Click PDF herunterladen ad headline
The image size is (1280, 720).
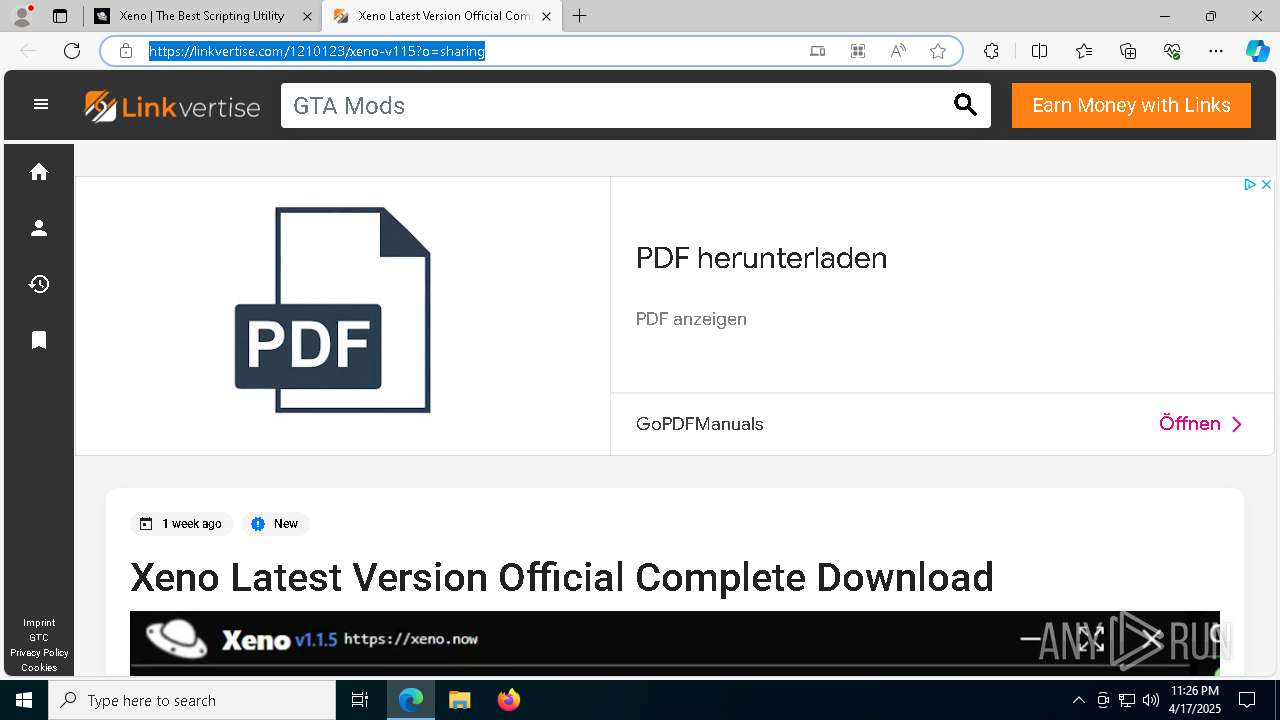(761, 258)
